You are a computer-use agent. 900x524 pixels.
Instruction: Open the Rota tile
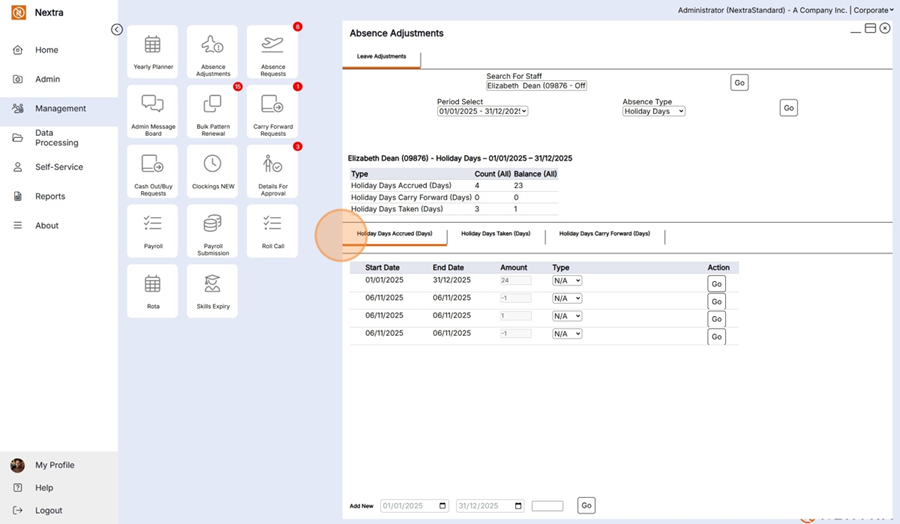coord(153,290)
